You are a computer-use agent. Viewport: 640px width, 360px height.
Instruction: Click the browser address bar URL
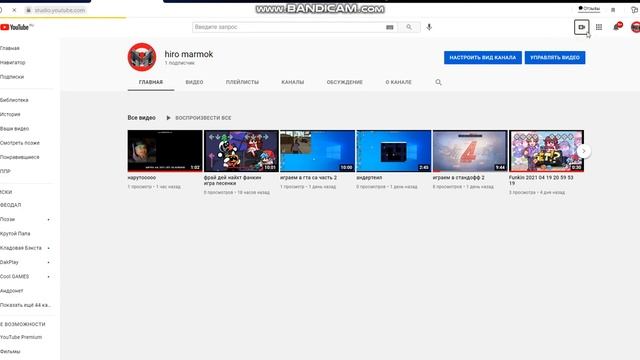pyautogui.click(x=60, y=10)
